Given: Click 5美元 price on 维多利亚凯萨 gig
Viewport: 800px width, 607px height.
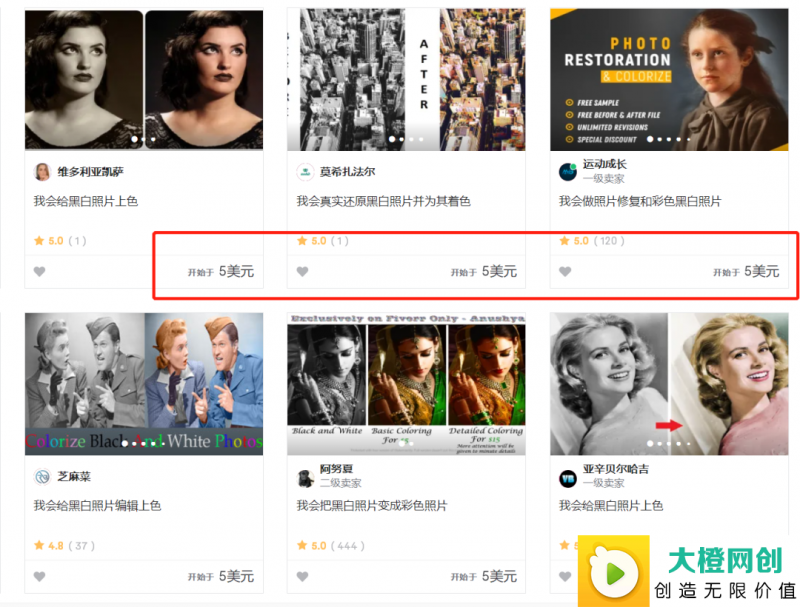Looking at the screenshot, I should [236, 271].
